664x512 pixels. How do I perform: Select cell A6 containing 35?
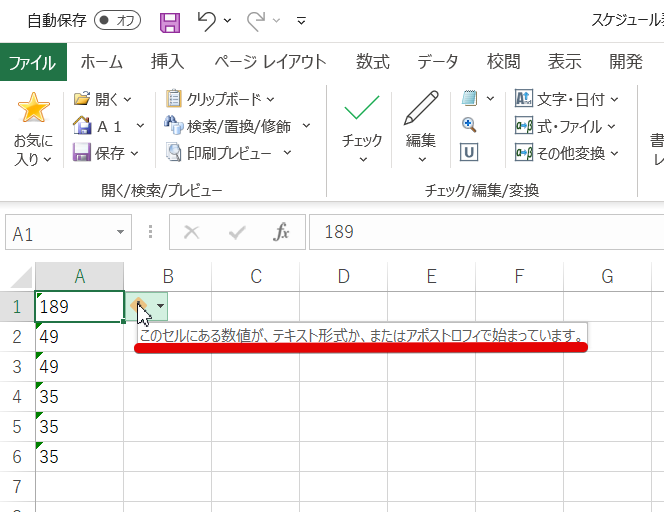(80, 457)
